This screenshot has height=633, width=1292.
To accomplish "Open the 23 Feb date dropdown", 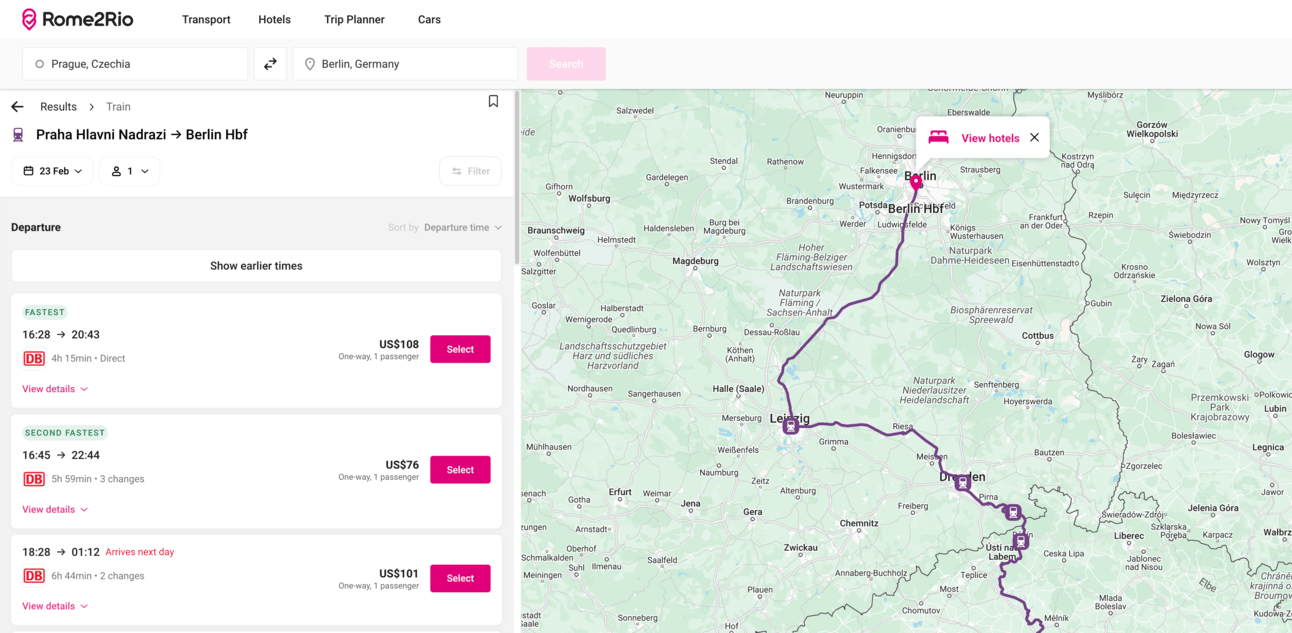I will pyautogui.click(x=52, y=171).
